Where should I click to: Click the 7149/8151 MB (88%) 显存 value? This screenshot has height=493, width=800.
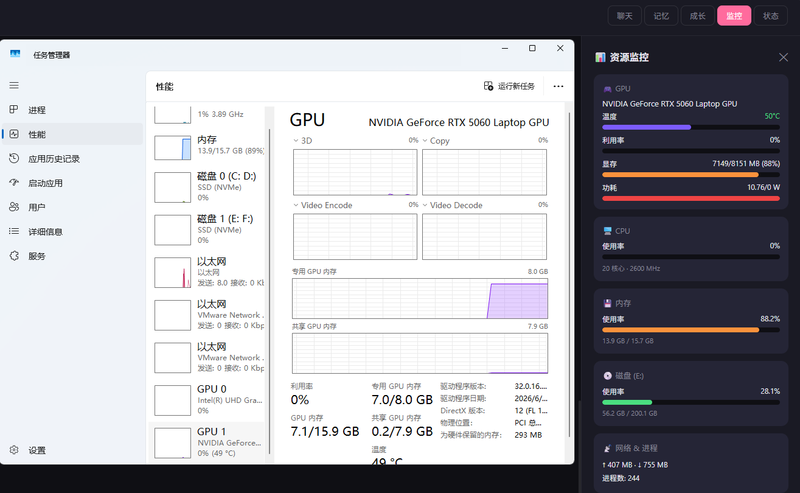746,164
